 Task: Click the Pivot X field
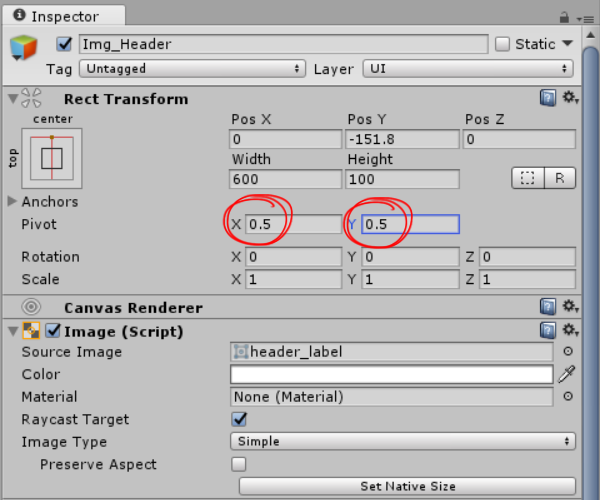293,224
